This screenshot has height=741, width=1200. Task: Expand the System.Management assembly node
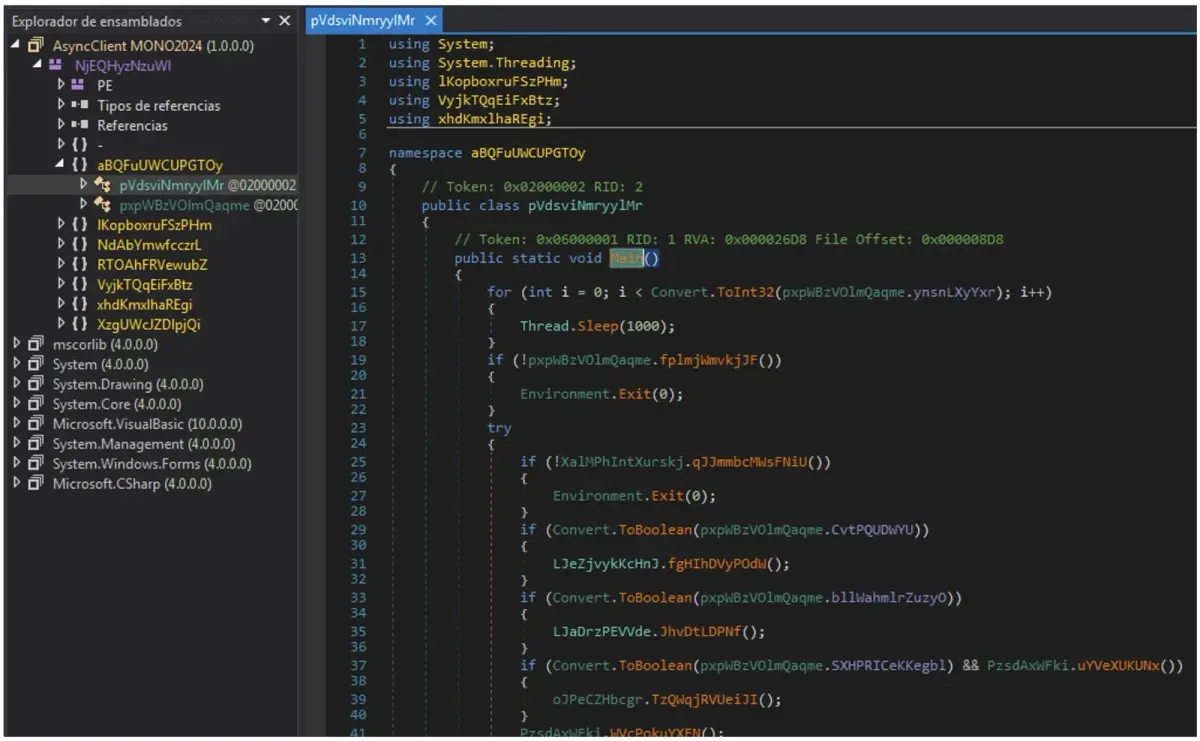pos(17,444)
